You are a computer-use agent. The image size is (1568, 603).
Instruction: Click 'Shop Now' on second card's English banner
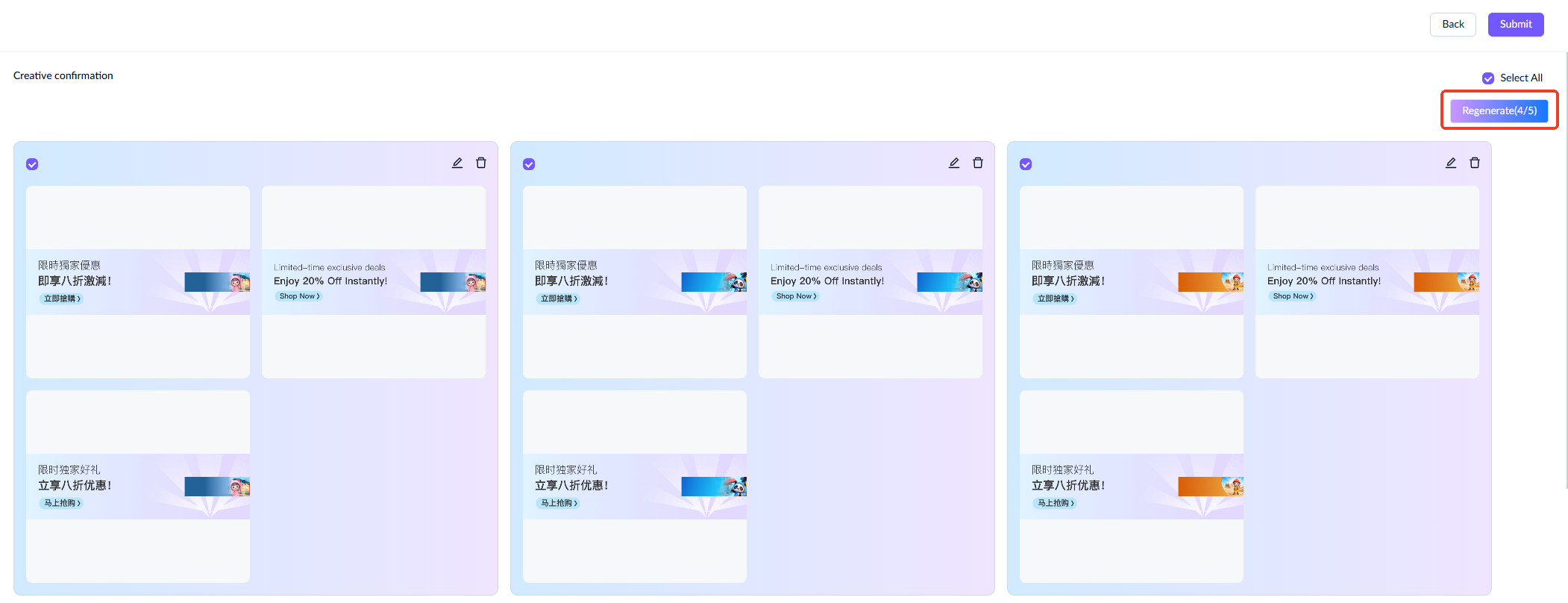pos(796,296)
